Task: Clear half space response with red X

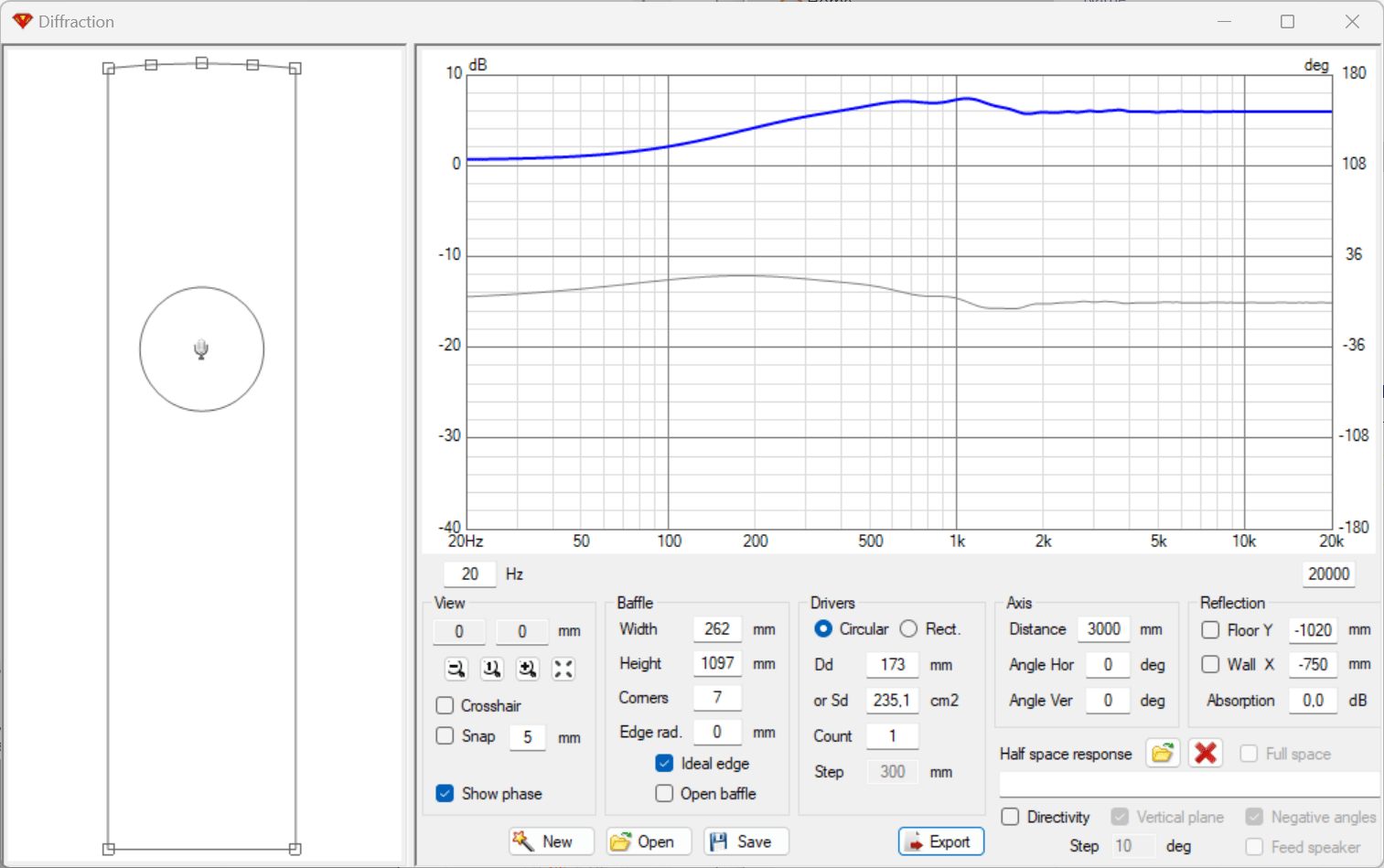Action: click(x=1206, y=754)
